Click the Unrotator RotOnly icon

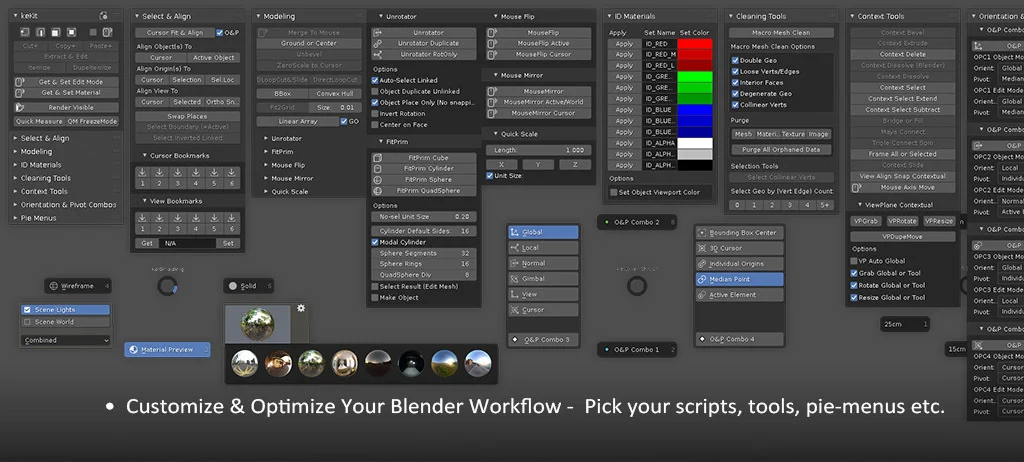pos(377,54)
